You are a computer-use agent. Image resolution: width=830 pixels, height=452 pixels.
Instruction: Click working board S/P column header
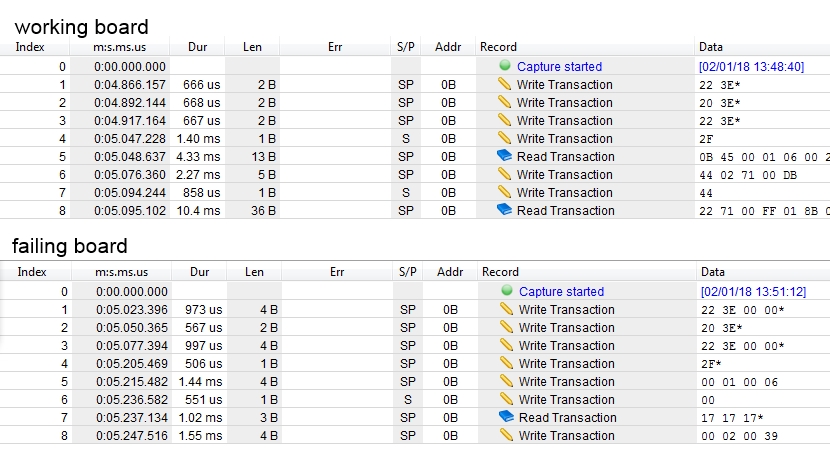pos(406,47)
